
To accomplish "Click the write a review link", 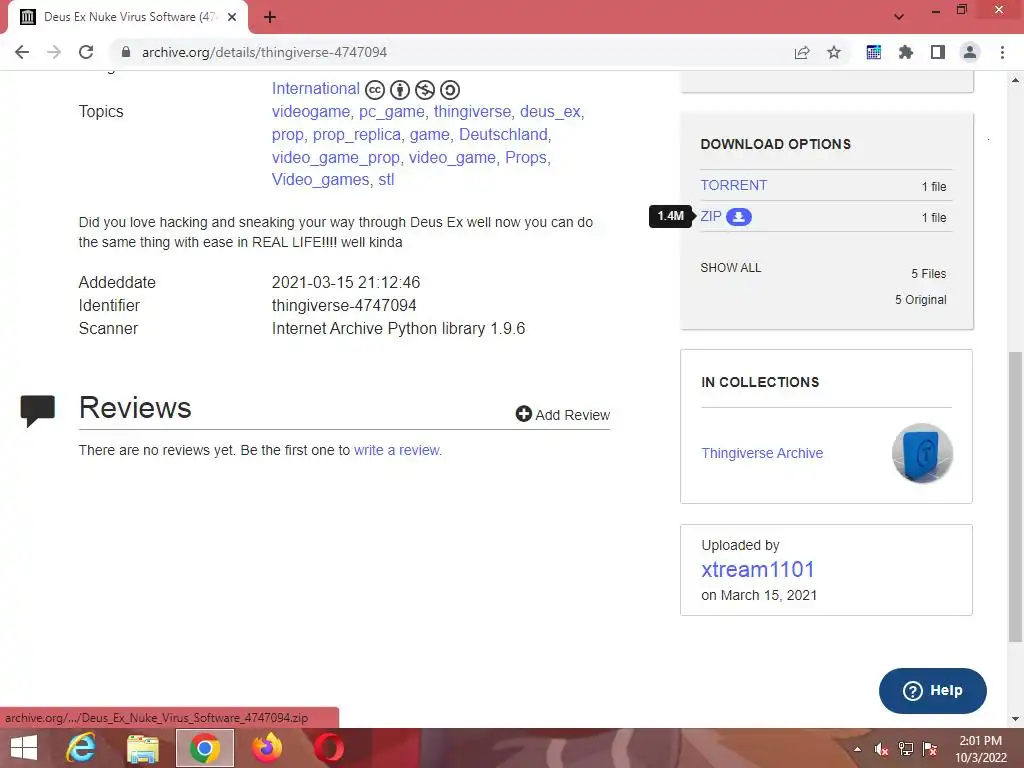I will pyautogui.click(x=397, y=450).
